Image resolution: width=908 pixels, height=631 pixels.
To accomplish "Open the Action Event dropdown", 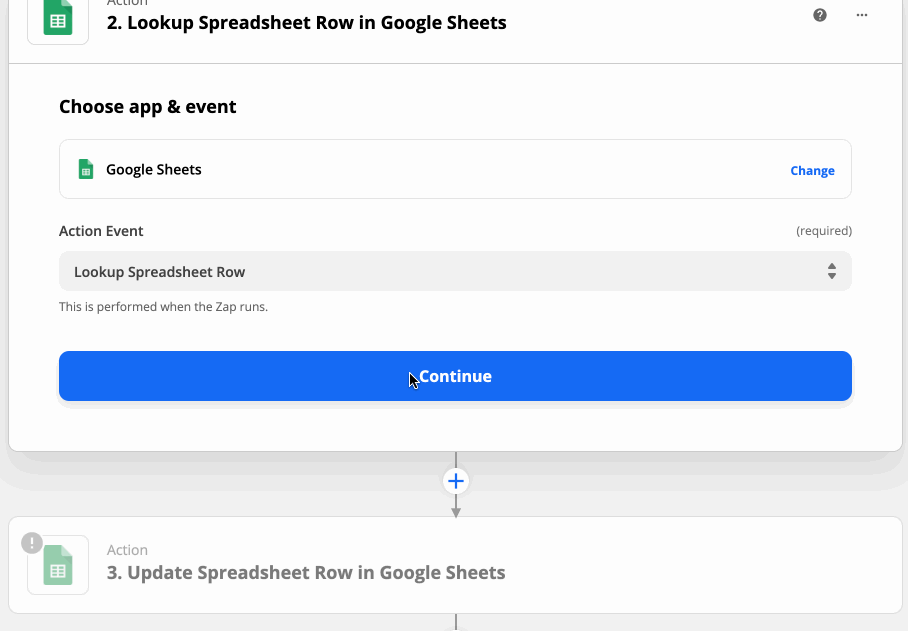I will 455,272.
